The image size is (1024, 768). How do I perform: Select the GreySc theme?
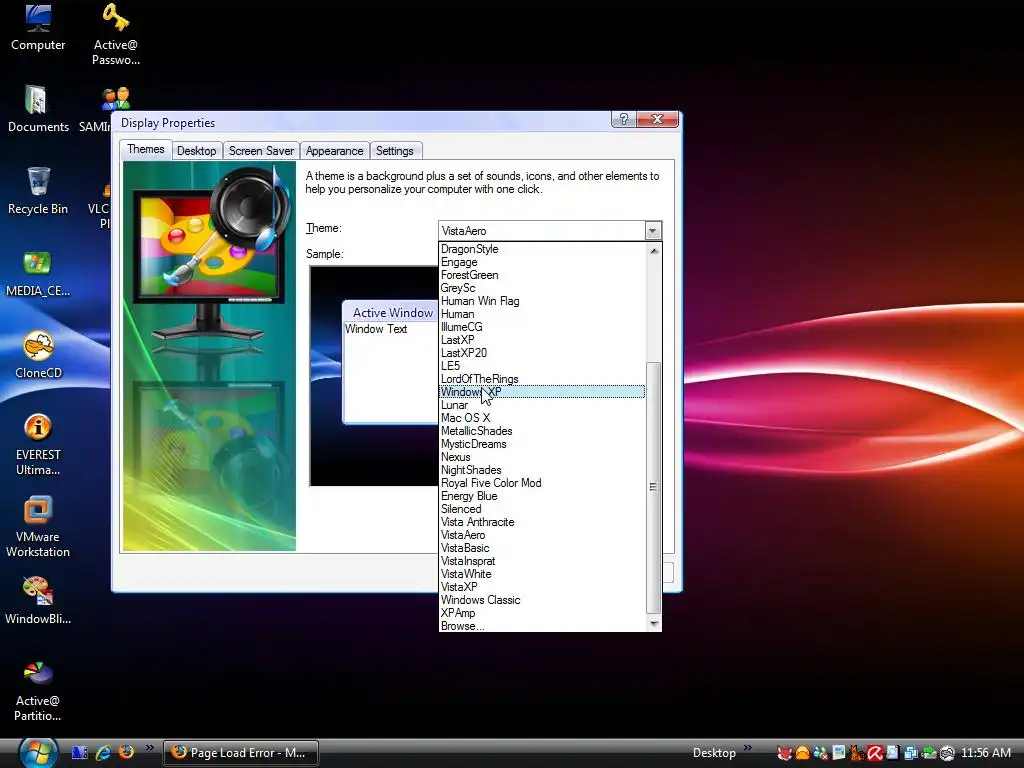542,288
